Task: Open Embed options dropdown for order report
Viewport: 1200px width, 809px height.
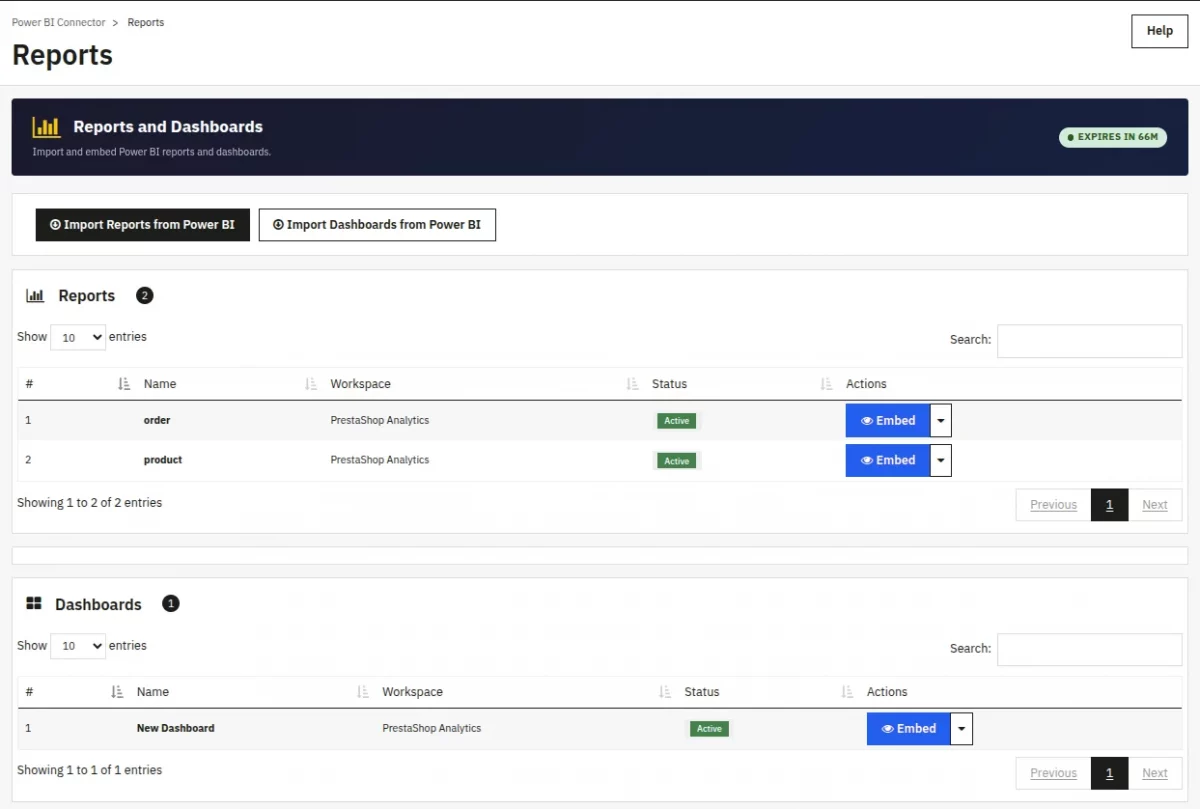Action: tap(941, 421)
